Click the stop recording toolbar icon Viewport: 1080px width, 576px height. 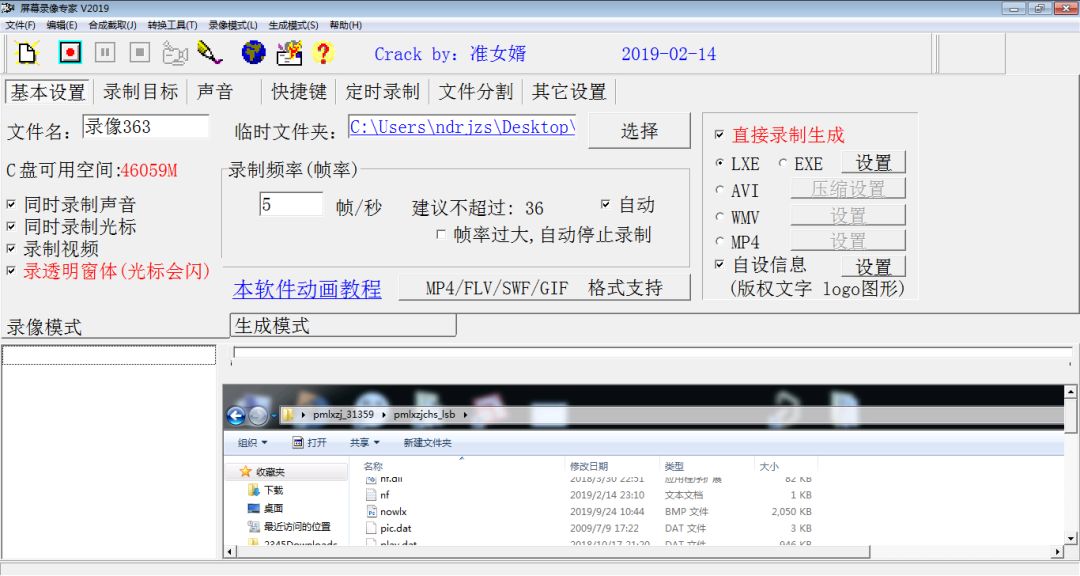tap(140, 52)
